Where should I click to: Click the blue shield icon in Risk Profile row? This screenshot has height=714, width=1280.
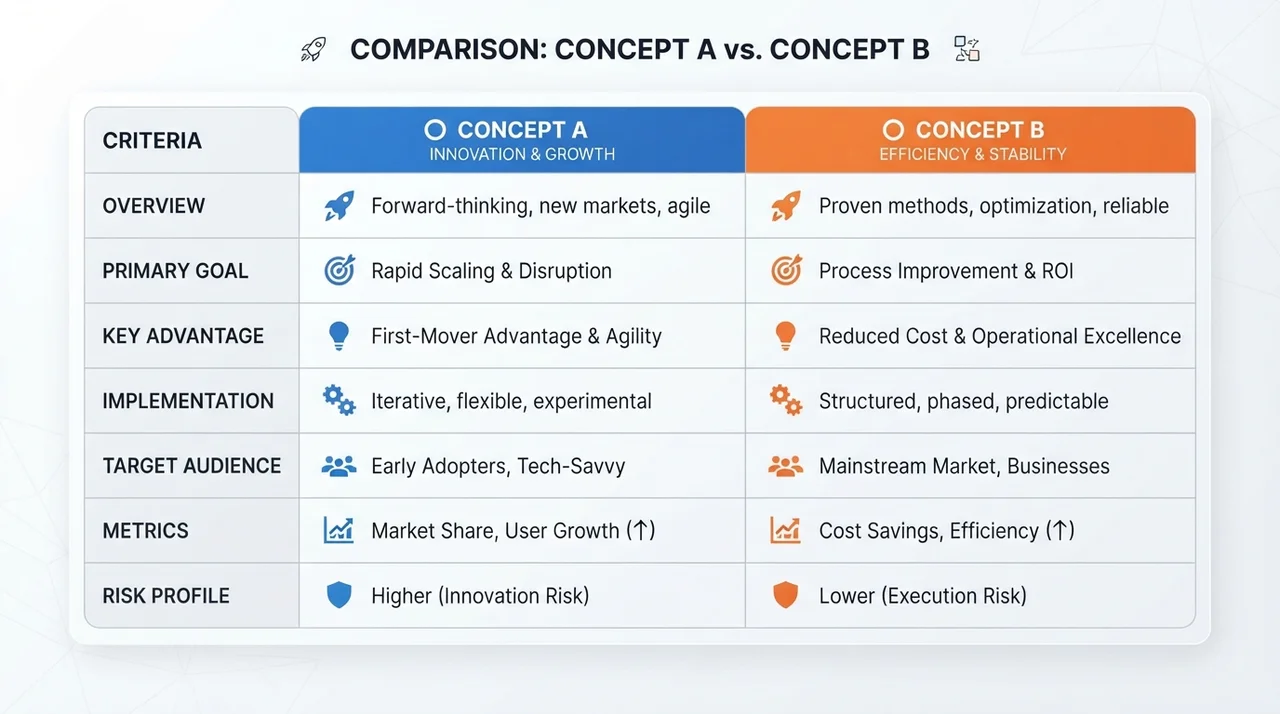tap(339, 596)
